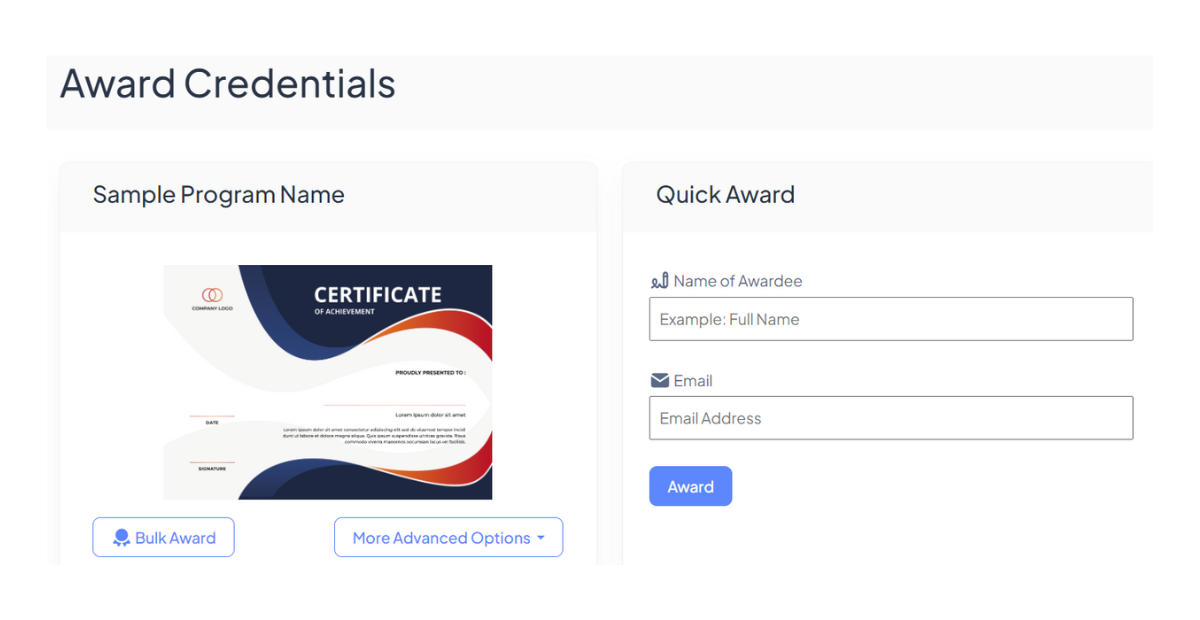
Task: Click the company logo rings on the certificate
Action: point(212,295)
